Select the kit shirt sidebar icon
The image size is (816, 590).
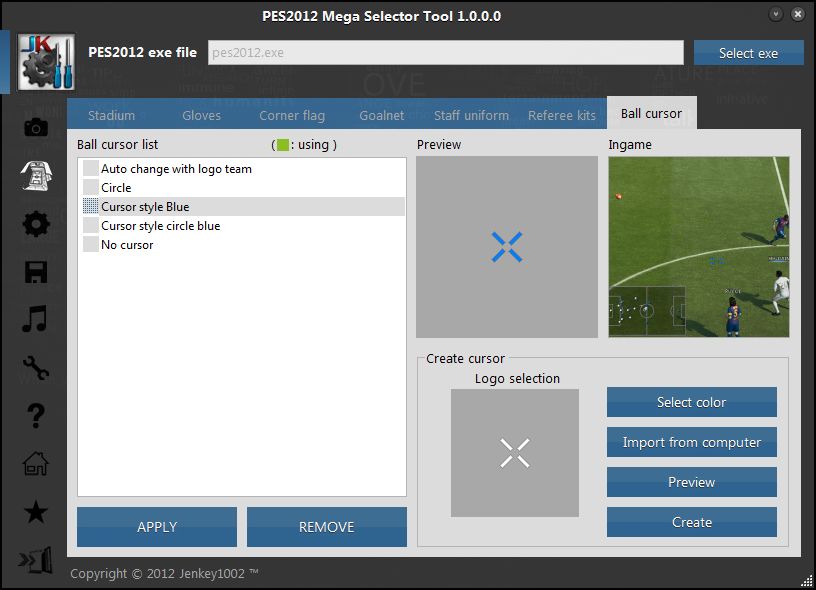(36, 175)
